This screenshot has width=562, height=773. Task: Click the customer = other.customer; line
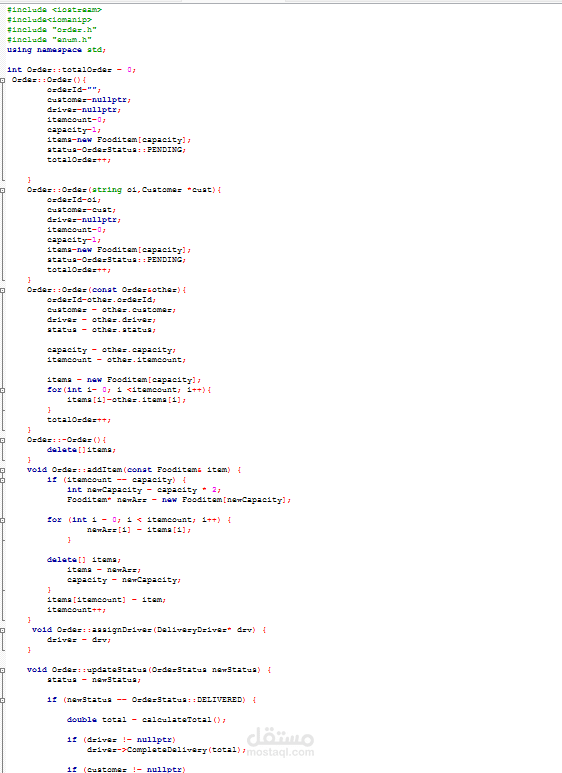click(x=111, y=310)
